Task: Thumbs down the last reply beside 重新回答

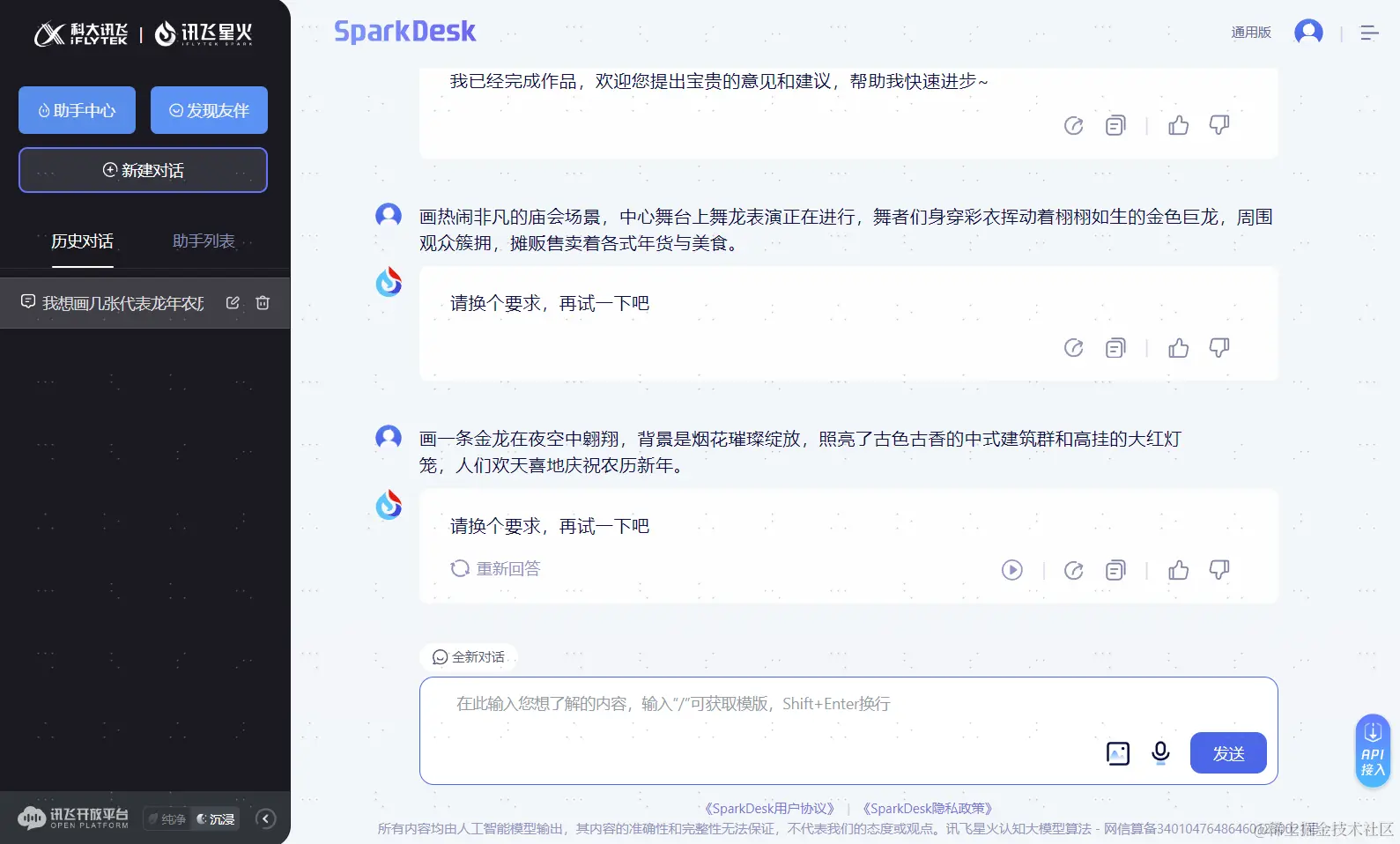Action: coord(1219,570)
